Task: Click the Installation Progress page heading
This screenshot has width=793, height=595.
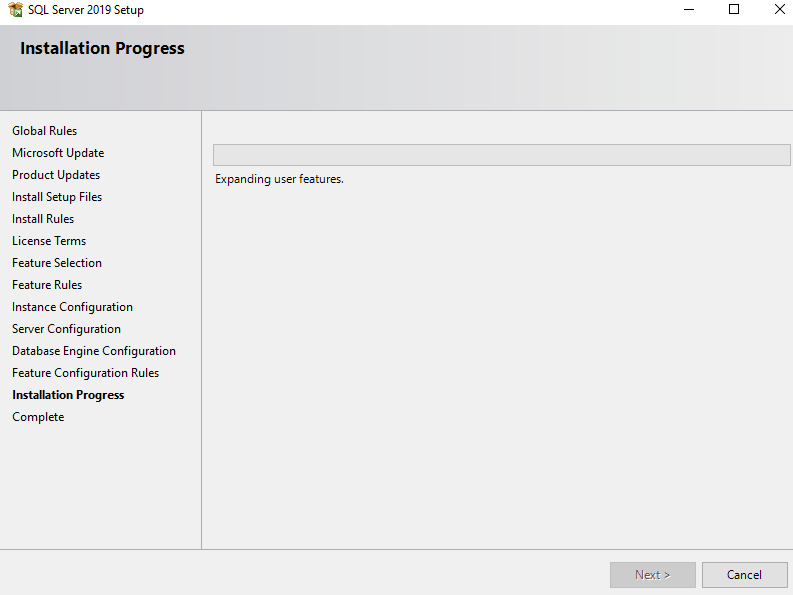Action: click(x=102, y=49)
